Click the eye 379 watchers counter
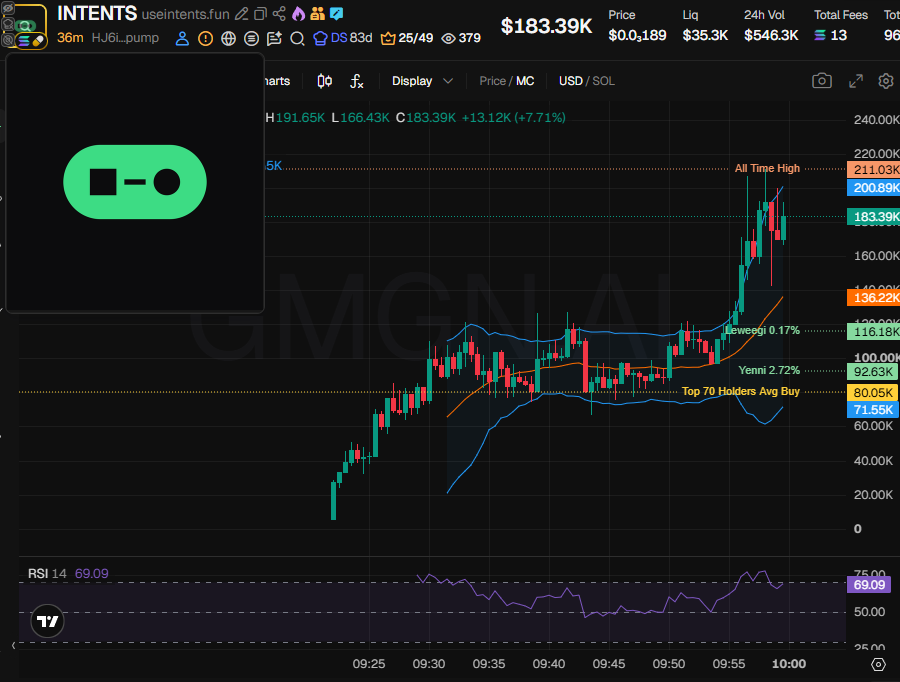 [461, 38]
